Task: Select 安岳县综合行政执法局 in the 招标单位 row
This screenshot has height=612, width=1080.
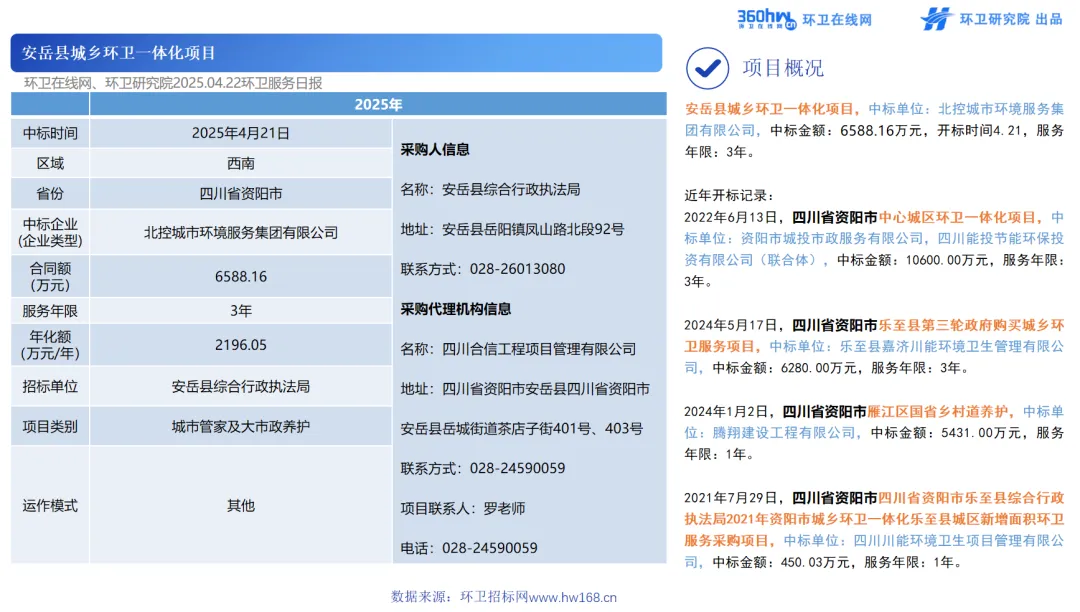Action: coord(240,387)
